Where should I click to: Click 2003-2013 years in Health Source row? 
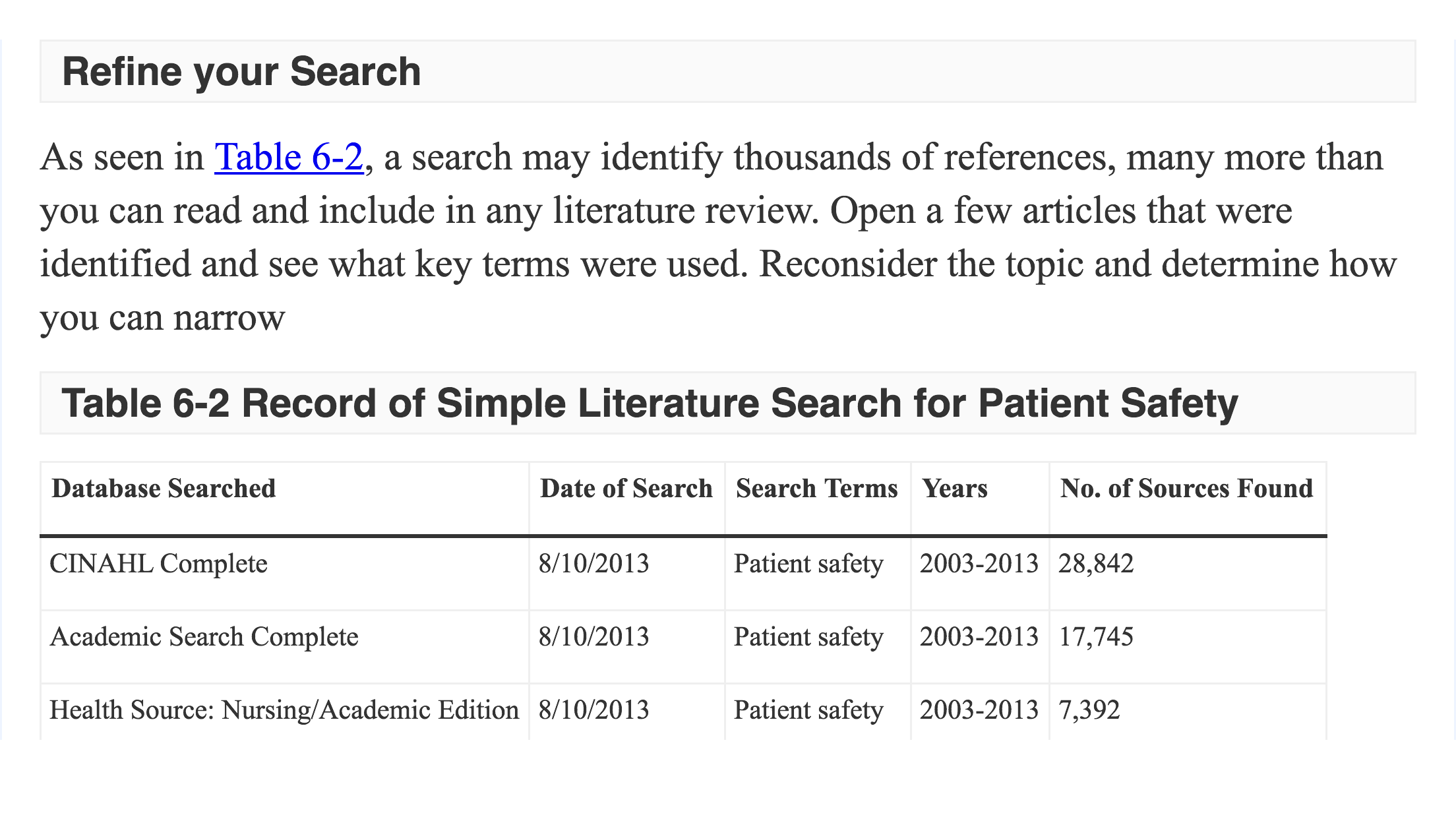click(x=979, y=710)
